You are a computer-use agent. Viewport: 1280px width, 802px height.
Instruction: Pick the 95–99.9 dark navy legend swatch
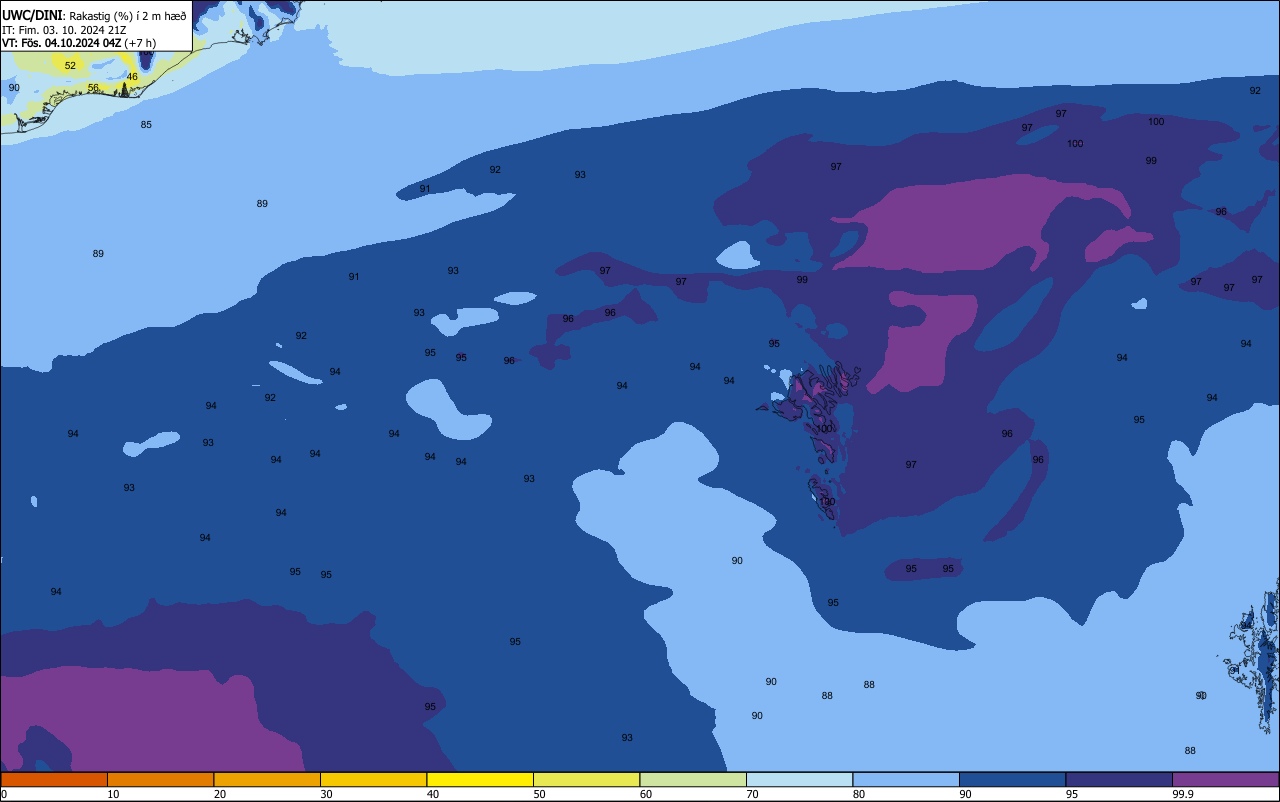1119,779
